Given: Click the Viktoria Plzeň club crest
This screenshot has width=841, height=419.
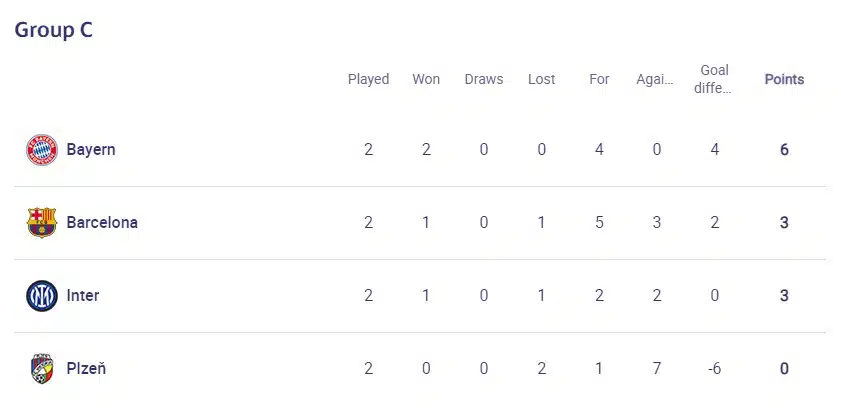Looking at the screenshot, I should tap(42, 369).
